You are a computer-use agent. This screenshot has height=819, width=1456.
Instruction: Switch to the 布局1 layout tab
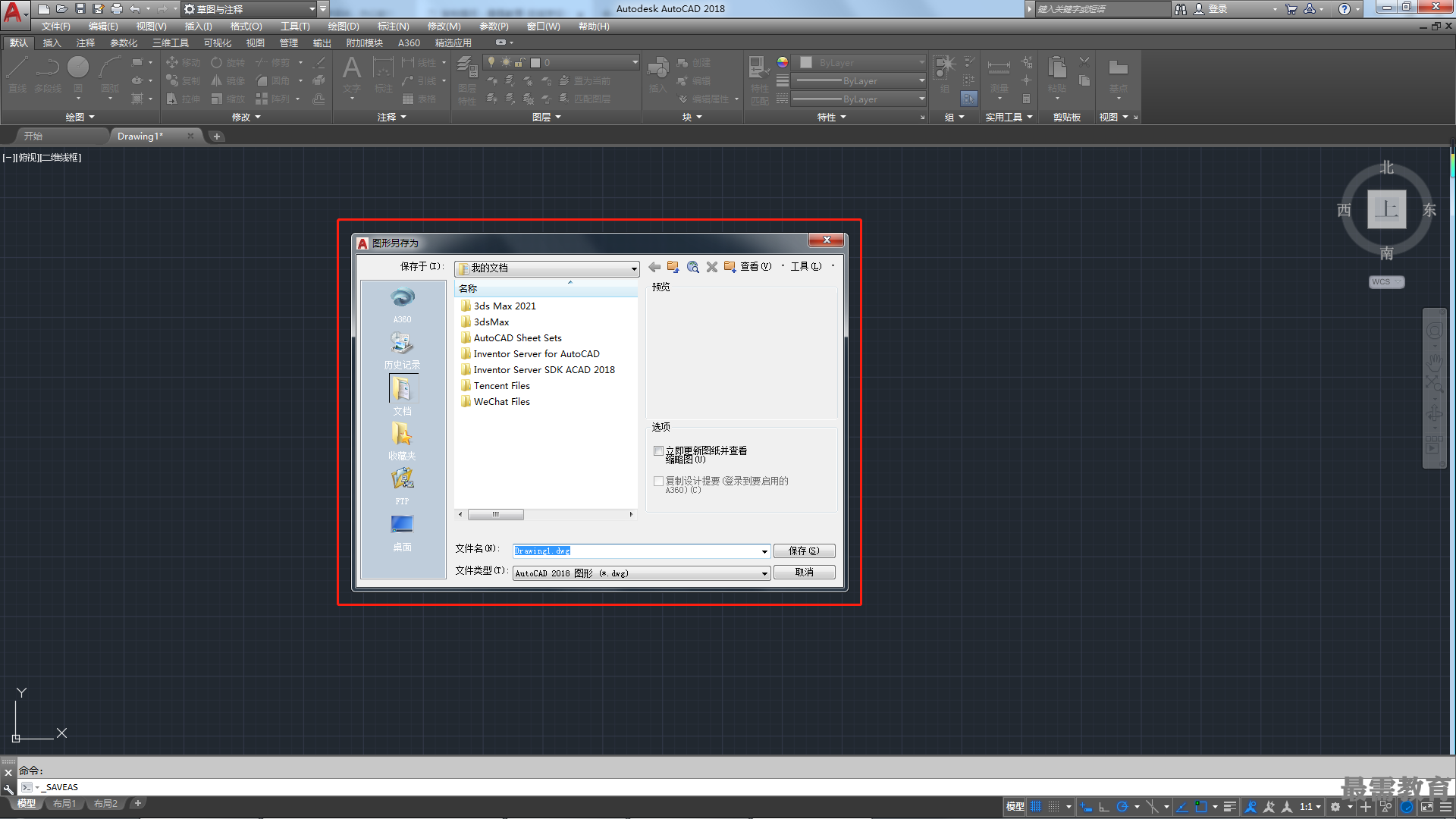(x=64, y=804)
